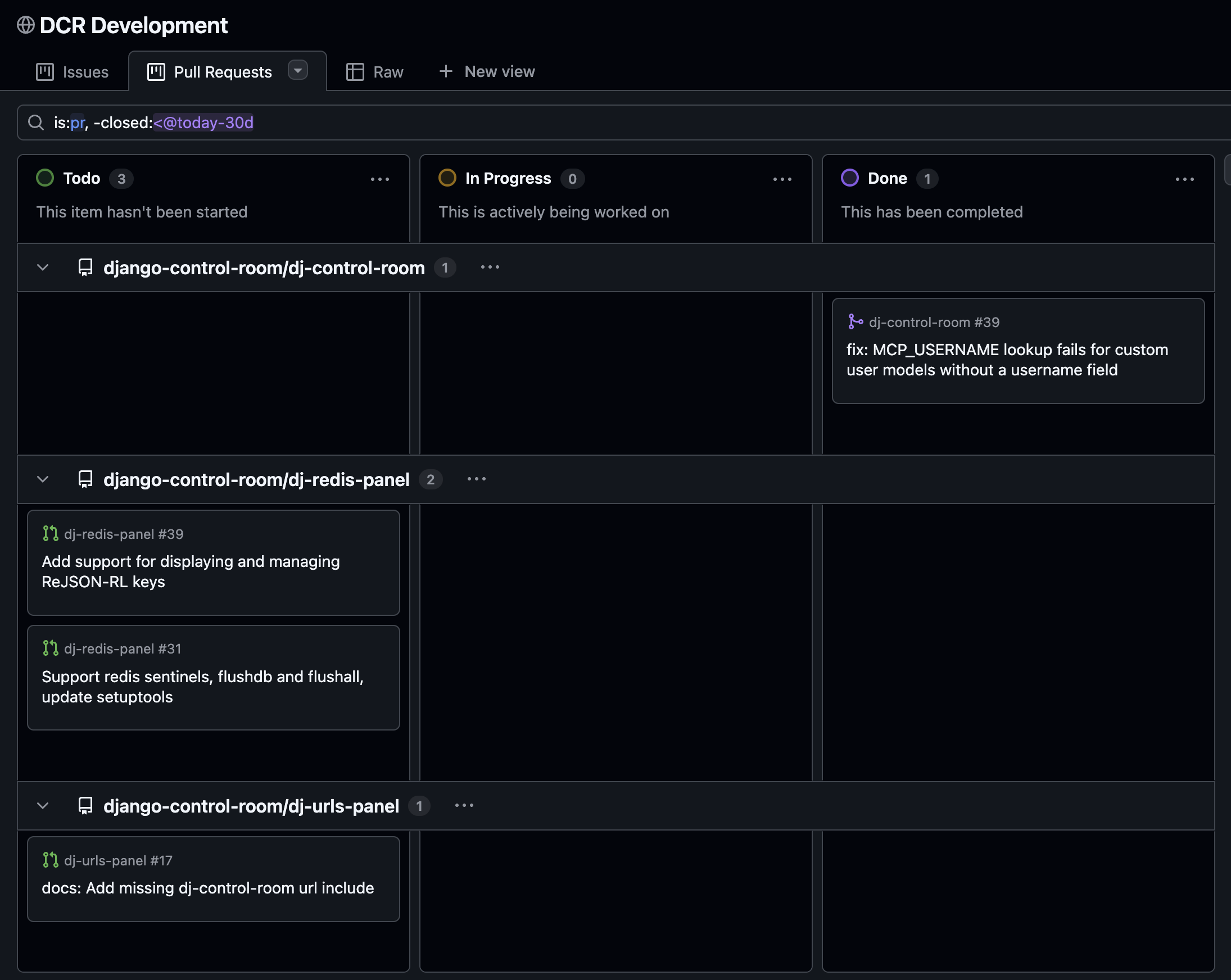Open dj-urls-panel group options menu
This screenshot has width=1231, height=980.
pyautogui.click(x=464, y=805)
